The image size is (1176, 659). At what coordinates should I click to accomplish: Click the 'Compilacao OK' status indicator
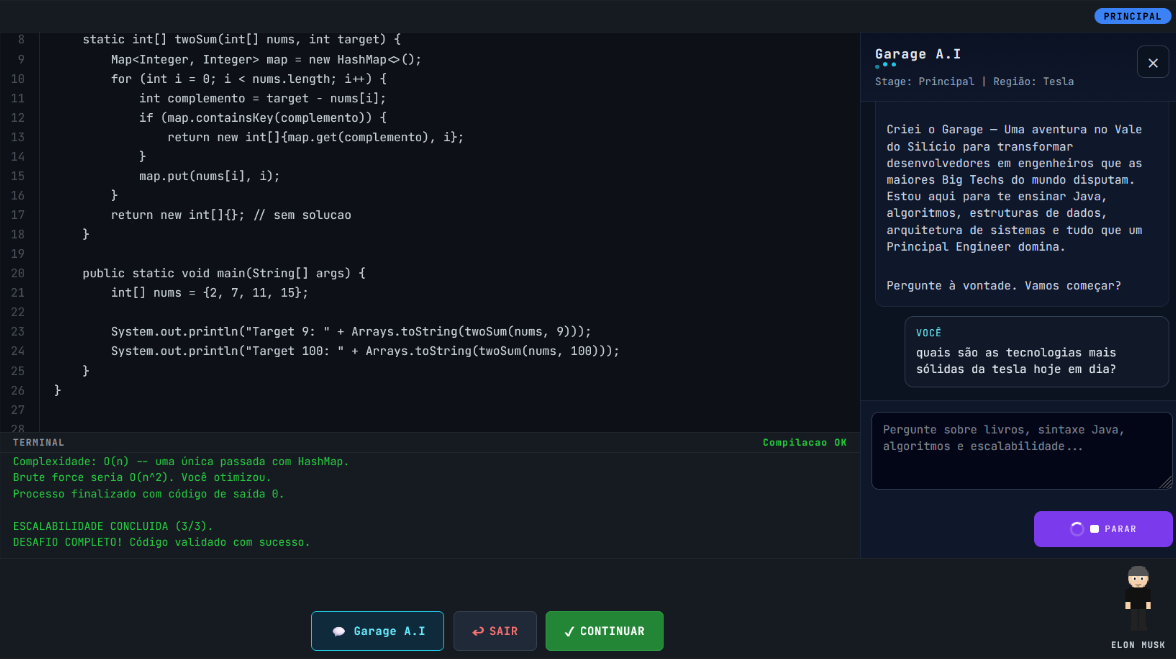click(804, 442)
